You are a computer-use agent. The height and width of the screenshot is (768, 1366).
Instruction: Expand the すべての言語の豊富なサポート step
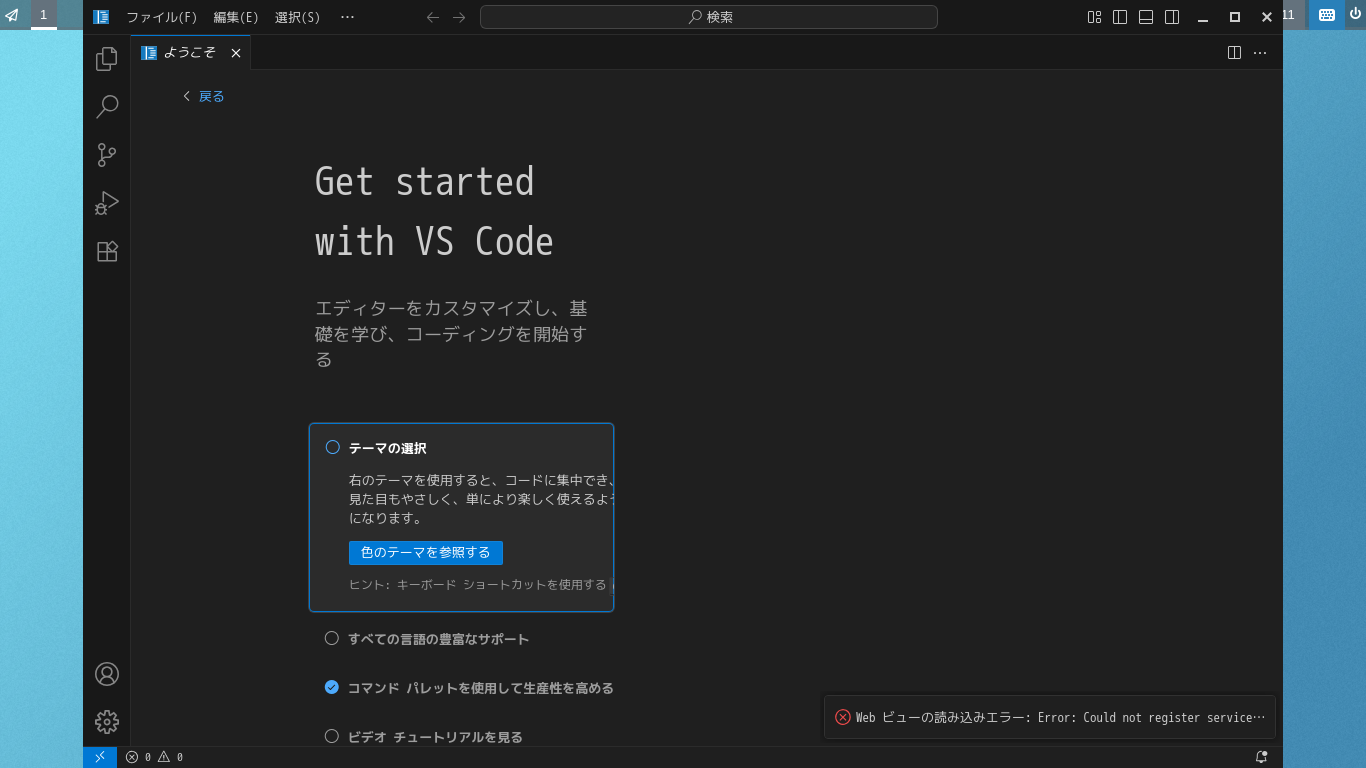click(x=438, y=639)
